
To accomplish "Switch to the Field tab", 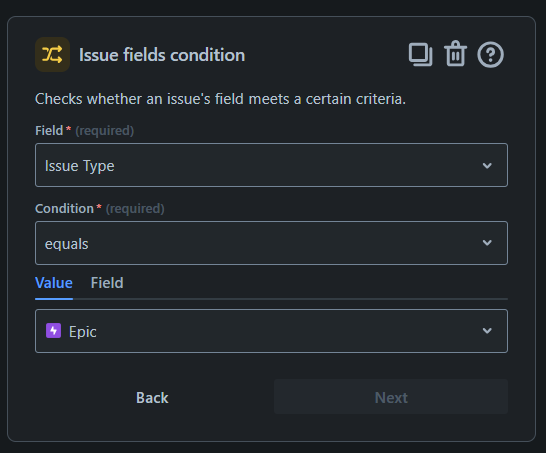I will pos(107,283).
